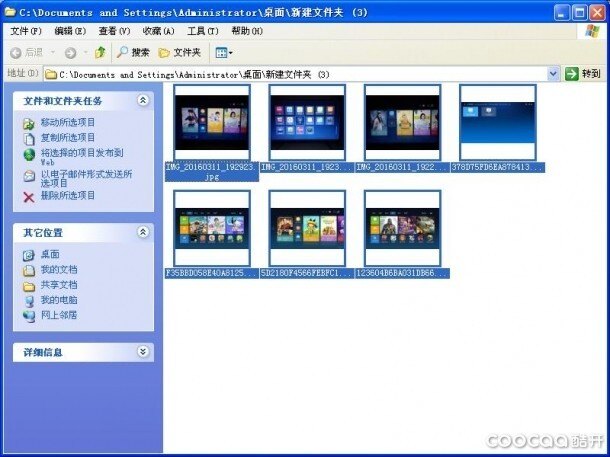Click the 我的电脑 icon in other places
This screenshot has width=610, height=457.
tap(29, 300)
